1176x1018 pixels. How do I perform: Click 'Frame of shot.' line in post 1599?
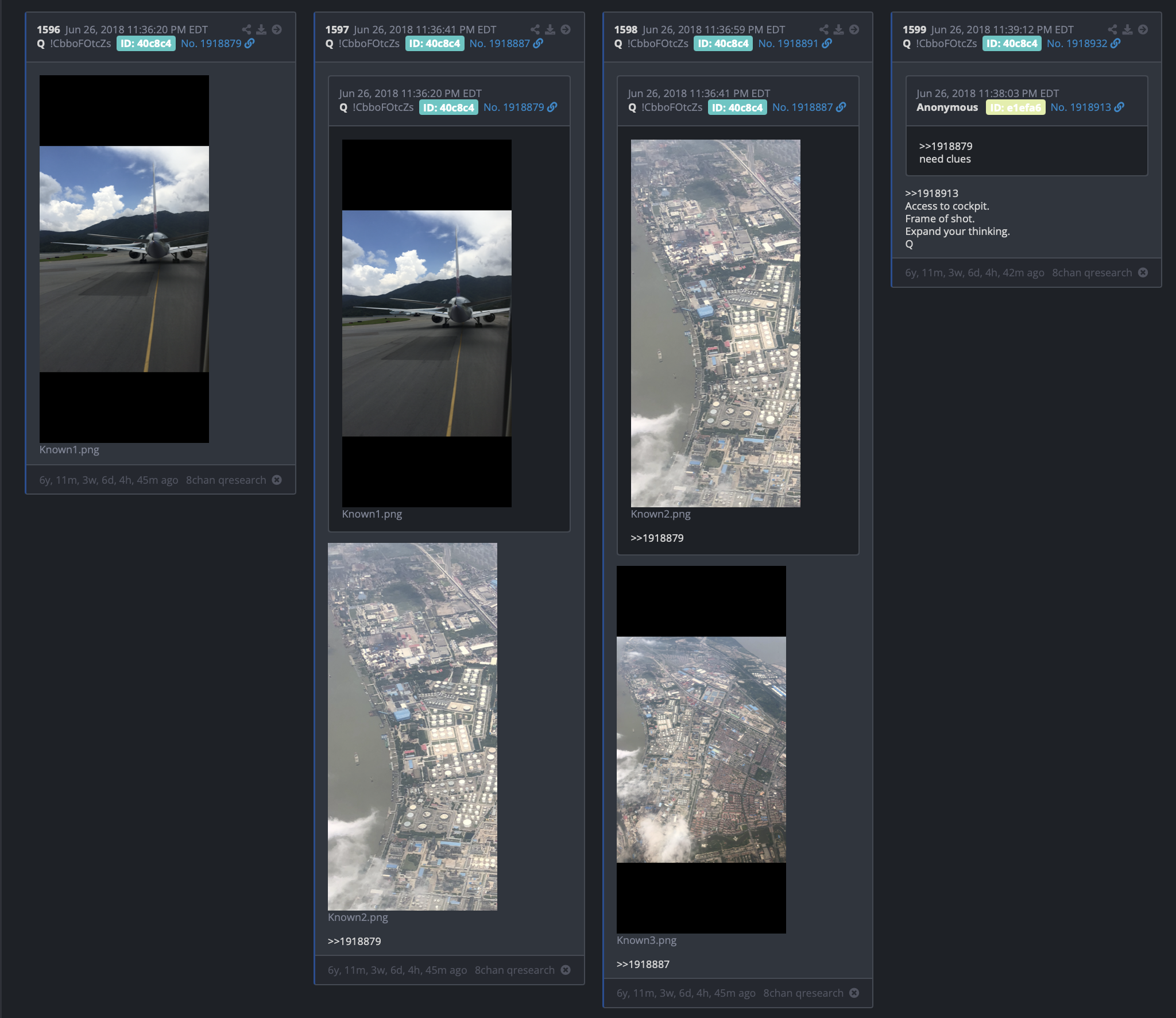(x=940, y=219)
